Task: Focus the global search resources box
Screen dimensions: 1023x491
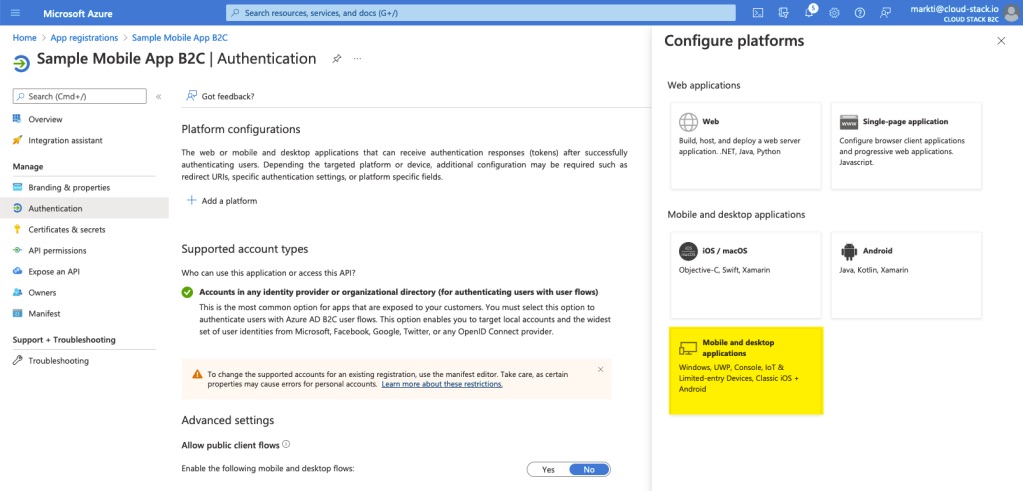Action: click(480, 13)
